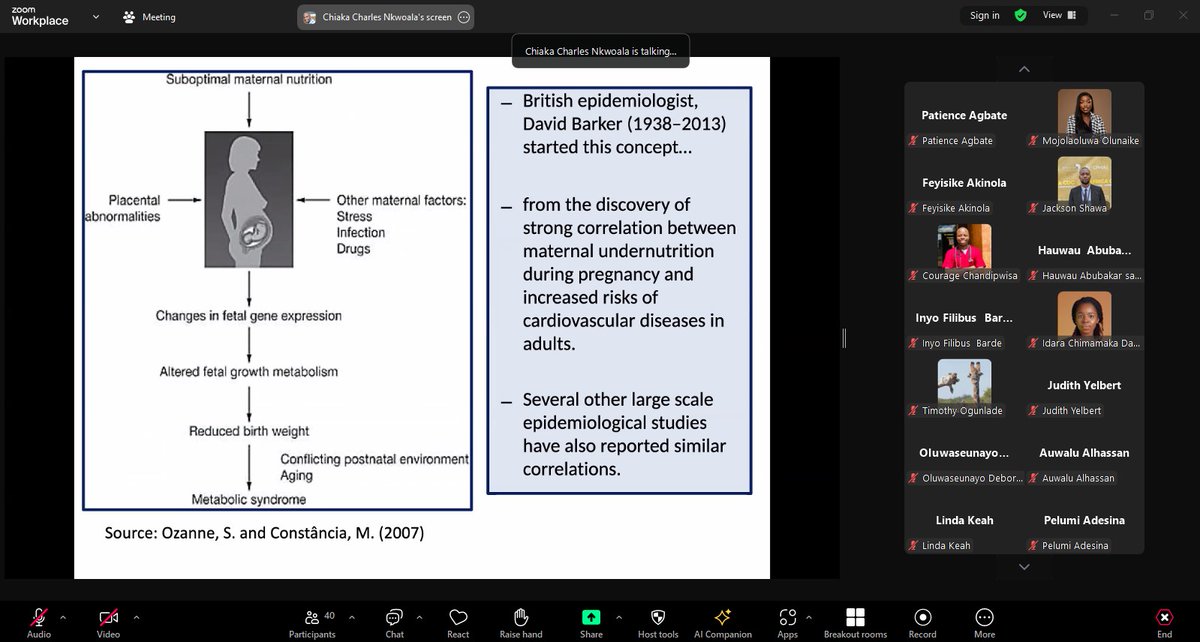Select Judith Yelbert's tile
This screenshot has width=1200, height=642.
pyautogui.click(x=1085, y=388)
